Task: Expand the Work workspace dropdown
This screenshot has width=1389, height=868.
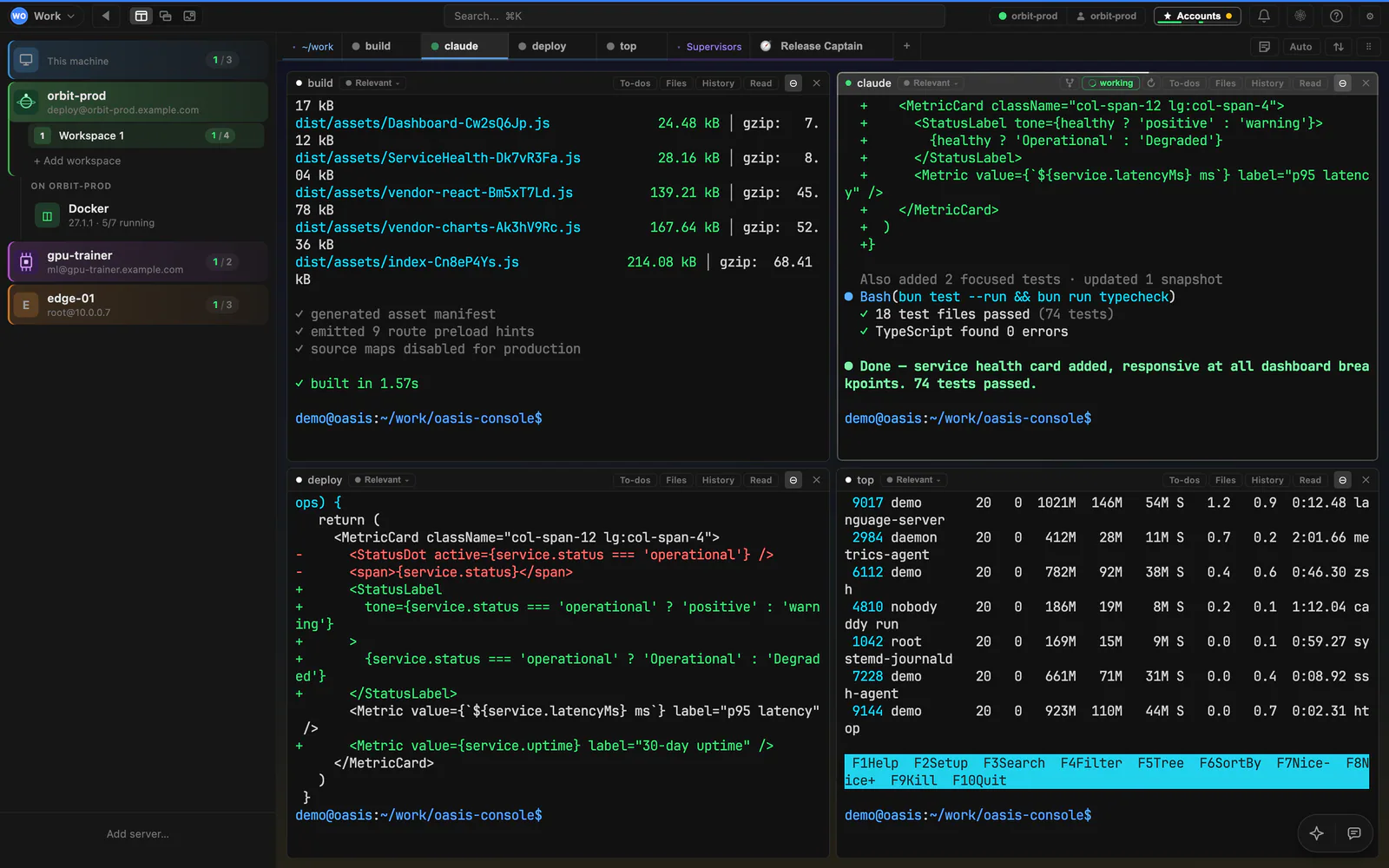Action: 43,16
